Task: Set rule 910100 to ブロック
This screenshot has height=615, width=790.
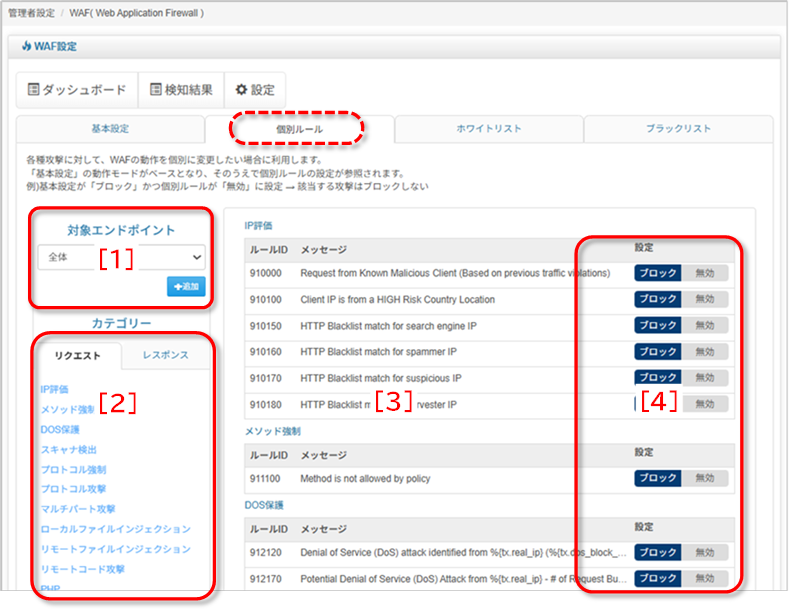Action: tap(657, 299)
